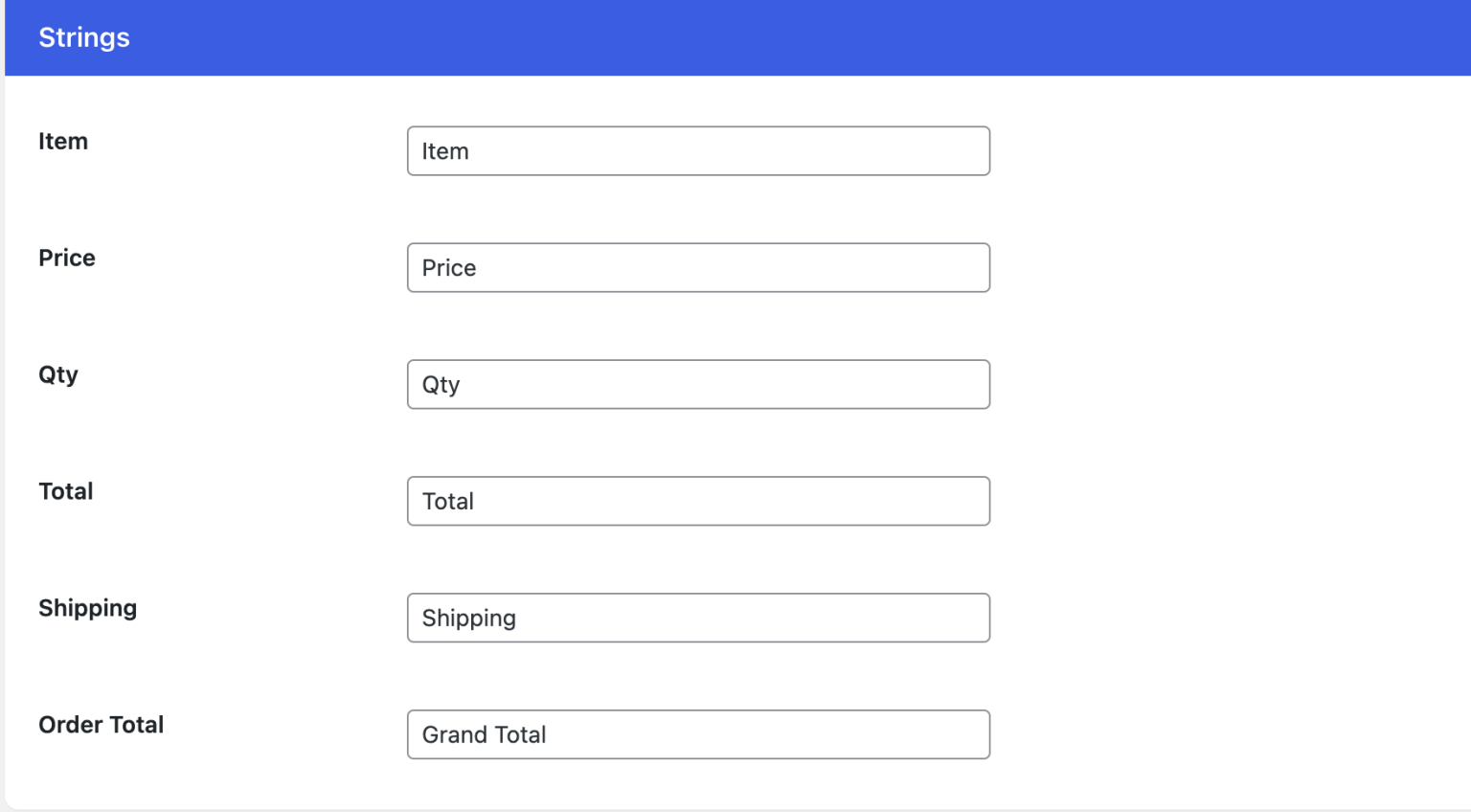Image resolution: width=1471 pixels, height=812 pixels.
Task: Click the Item field label
Action: (62, 141)
